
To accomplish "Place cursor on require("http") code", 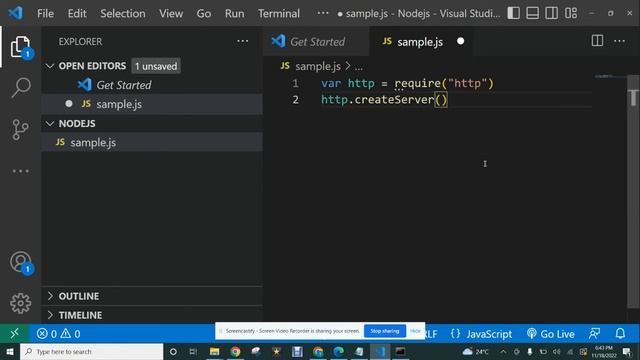I will click(444, 84).
